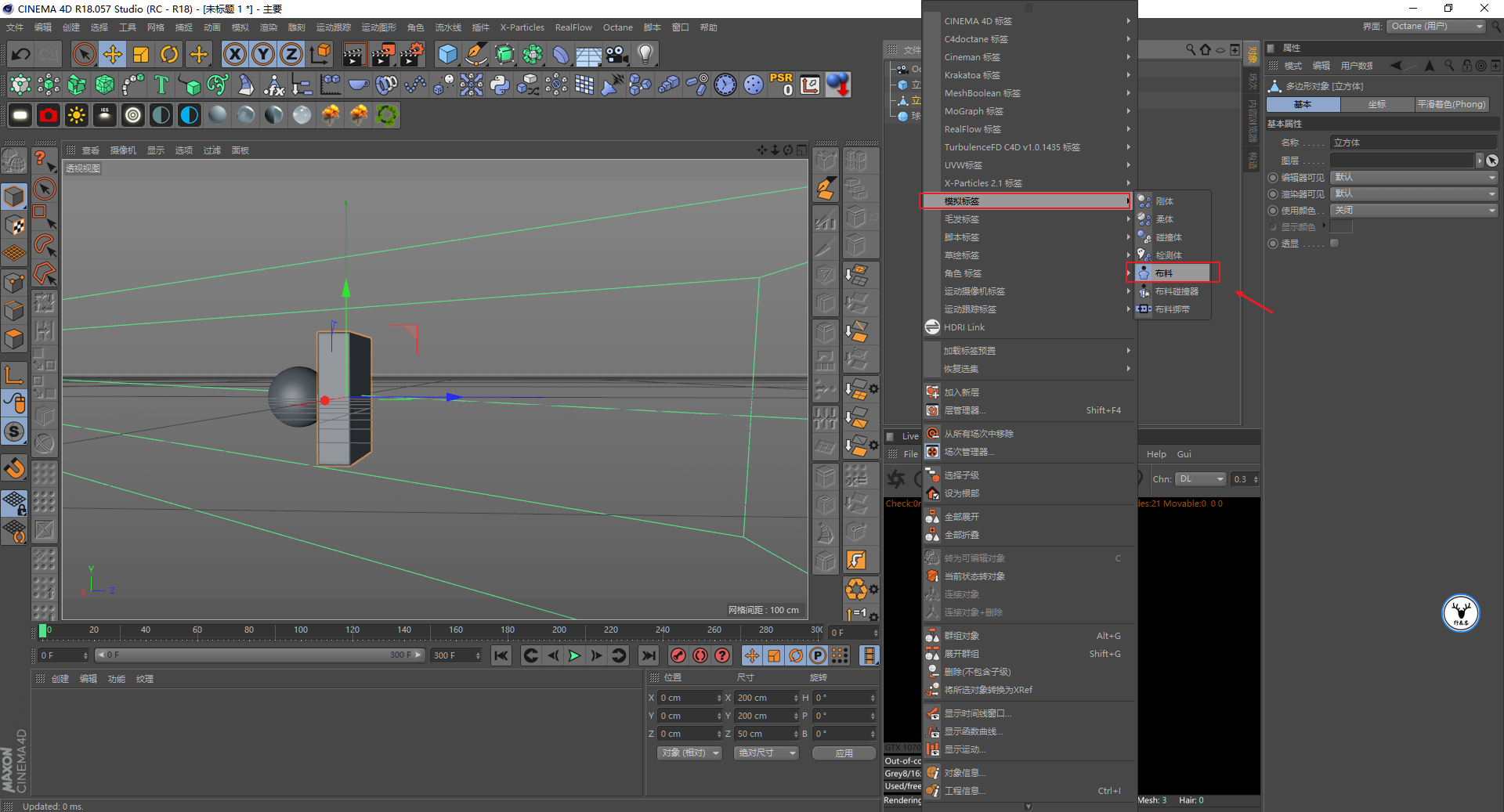Play the animation forward
This screenshot has width=1504, height=812.
[574, 655]
